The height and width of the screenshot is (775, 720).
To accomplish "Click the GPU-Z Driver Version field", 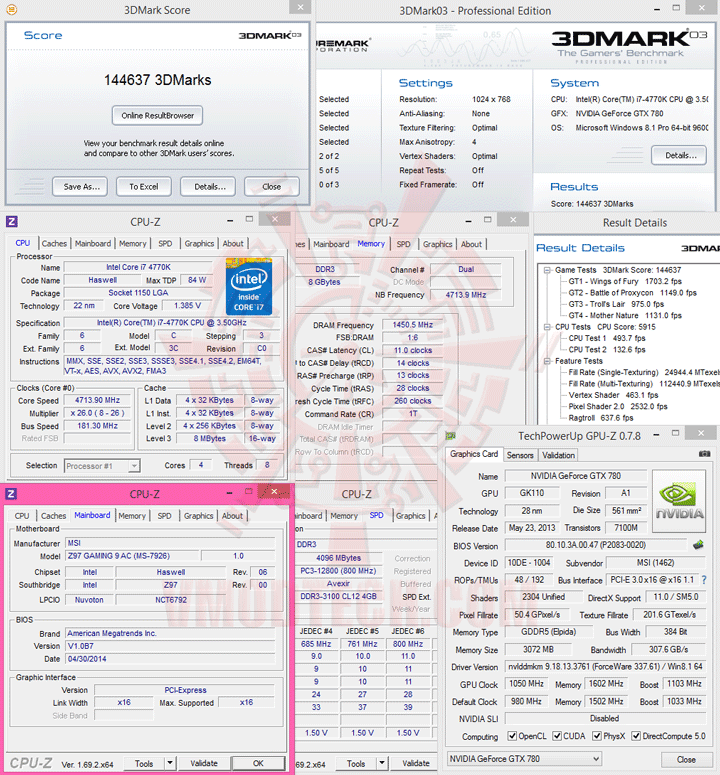I will (605, 666).
